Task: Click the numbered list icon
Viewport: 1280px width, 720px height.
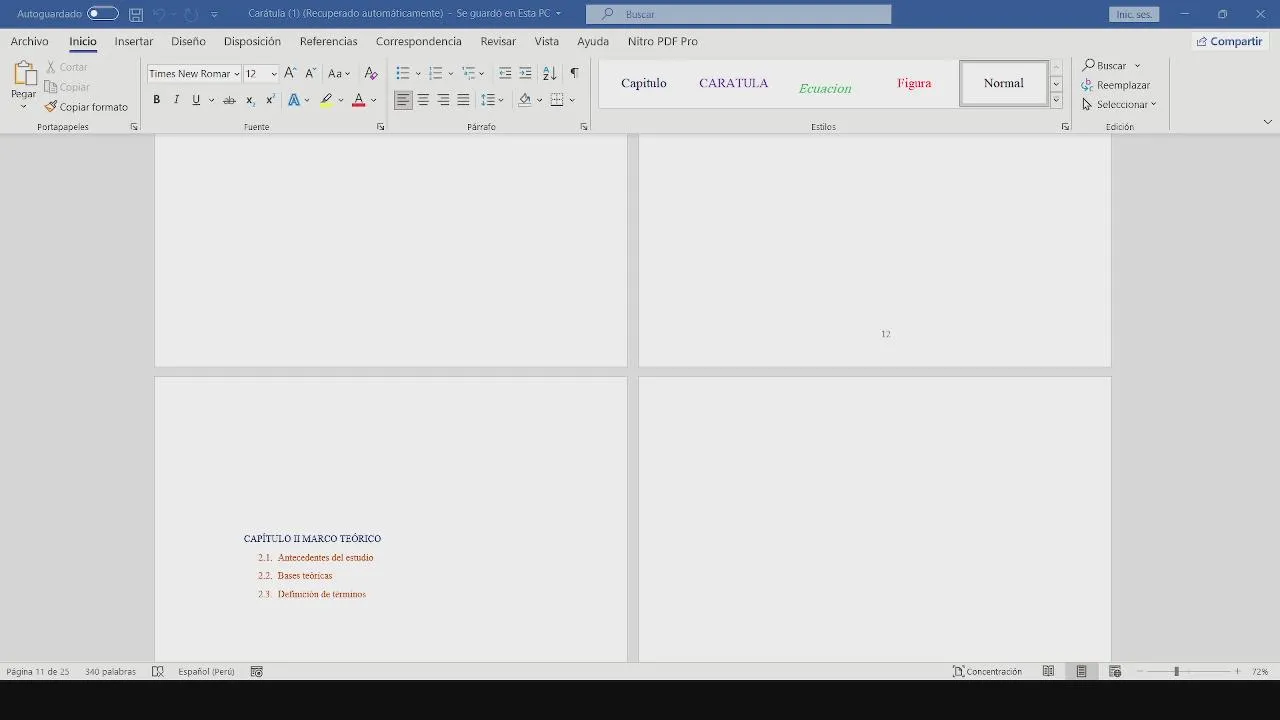Action: click(435, 73)
